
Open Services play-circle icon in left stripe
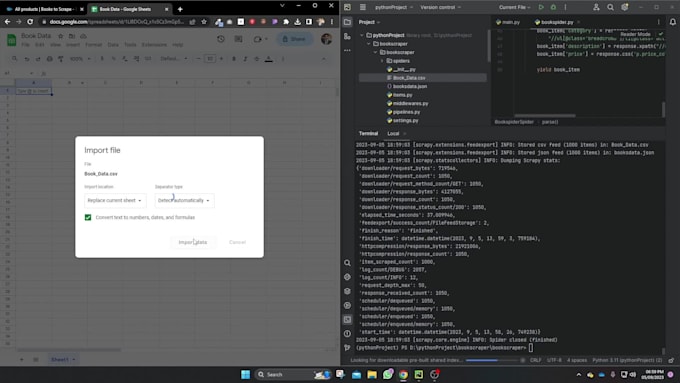pos(347,305)
